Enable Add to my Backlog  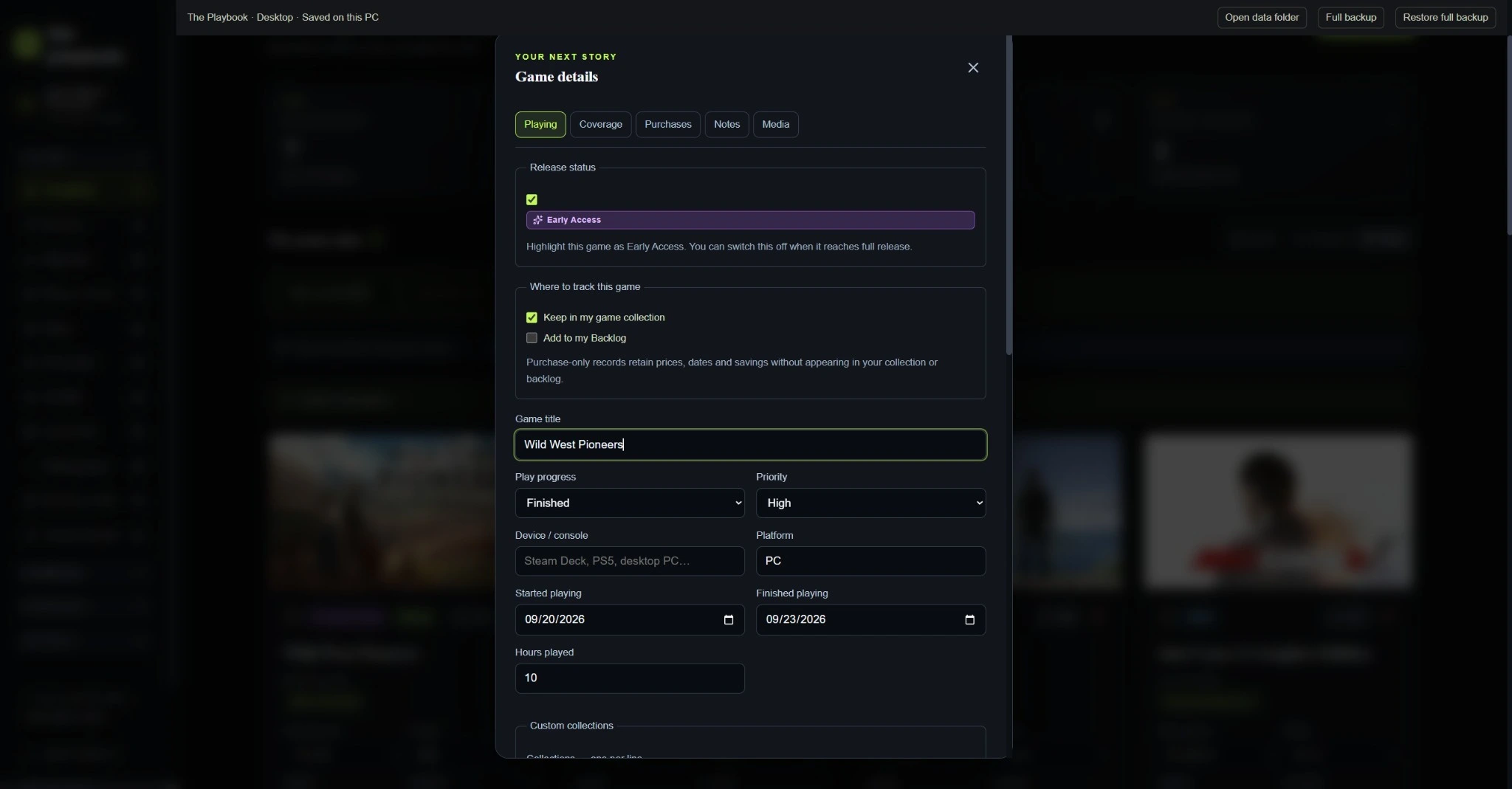click(532, 338)
